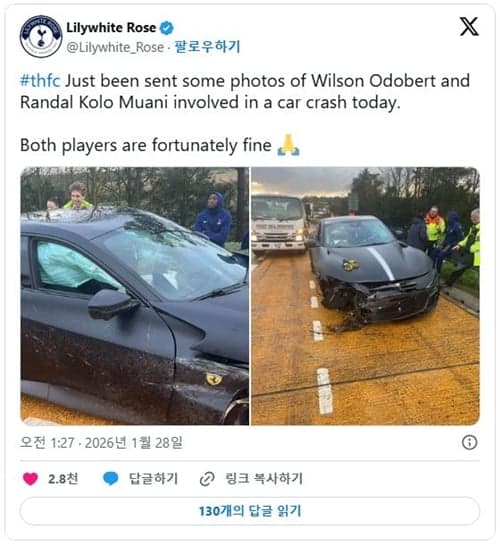Click the Lilywhite Rose display name
Viewport: 500px width, 545px height.
click(111, 28)
